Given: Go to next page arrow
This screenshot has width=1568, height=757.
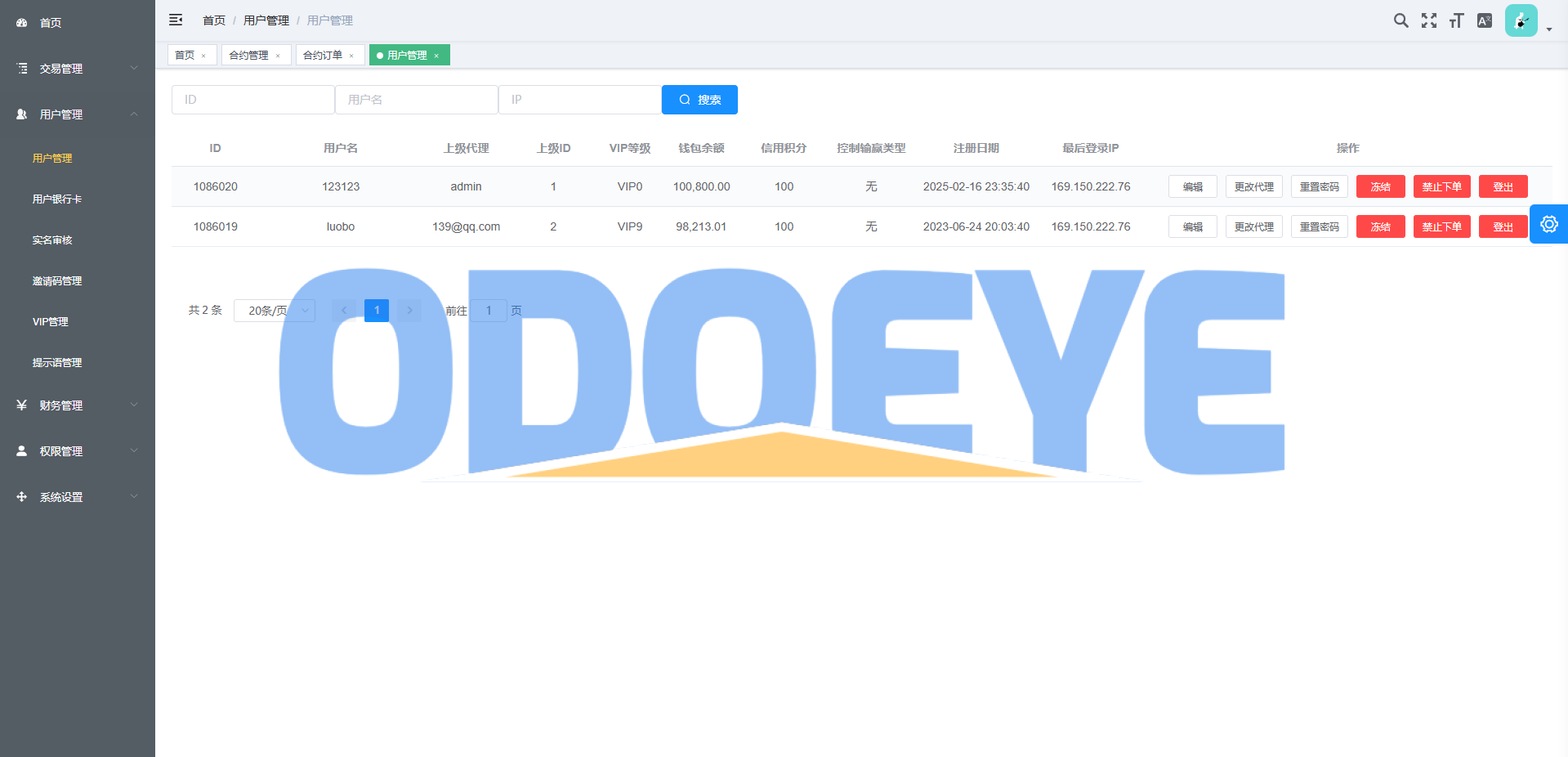Looking at the screenshot, I should pyautogui.click(x=409, y=311).
